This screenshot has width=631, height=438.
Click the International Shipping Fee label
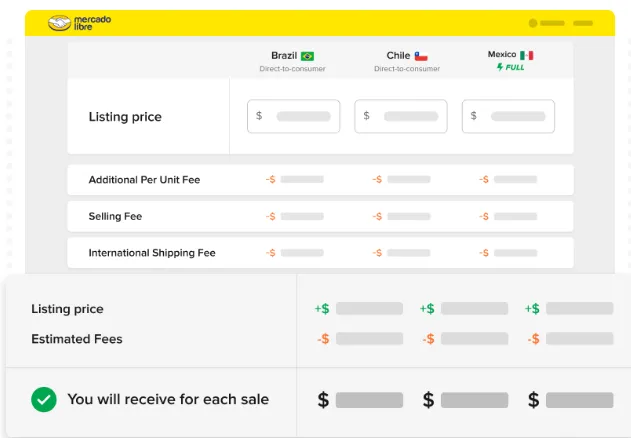point(152,253)
